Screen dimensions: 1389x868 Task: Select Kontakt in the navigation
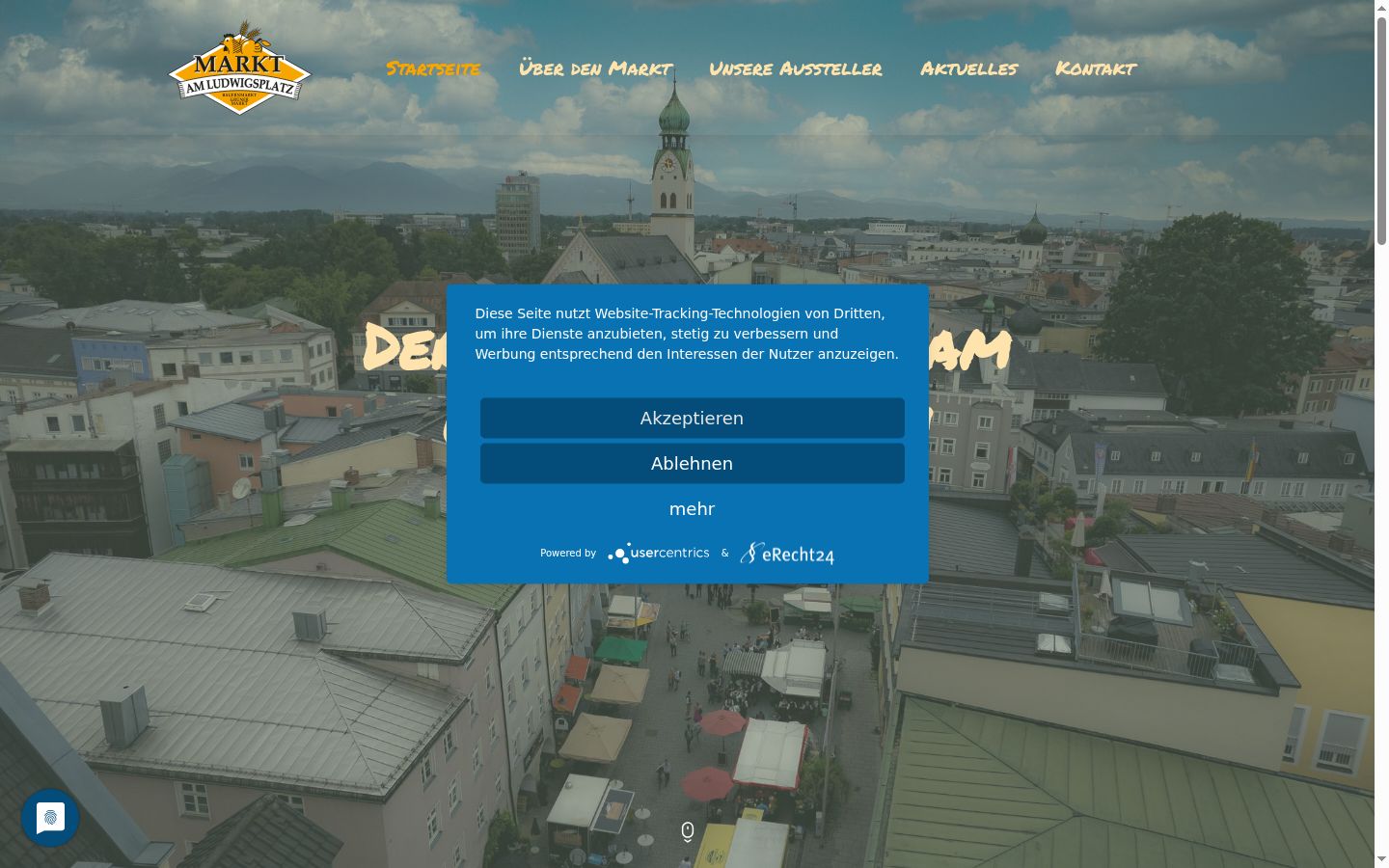click(1096, 68)
